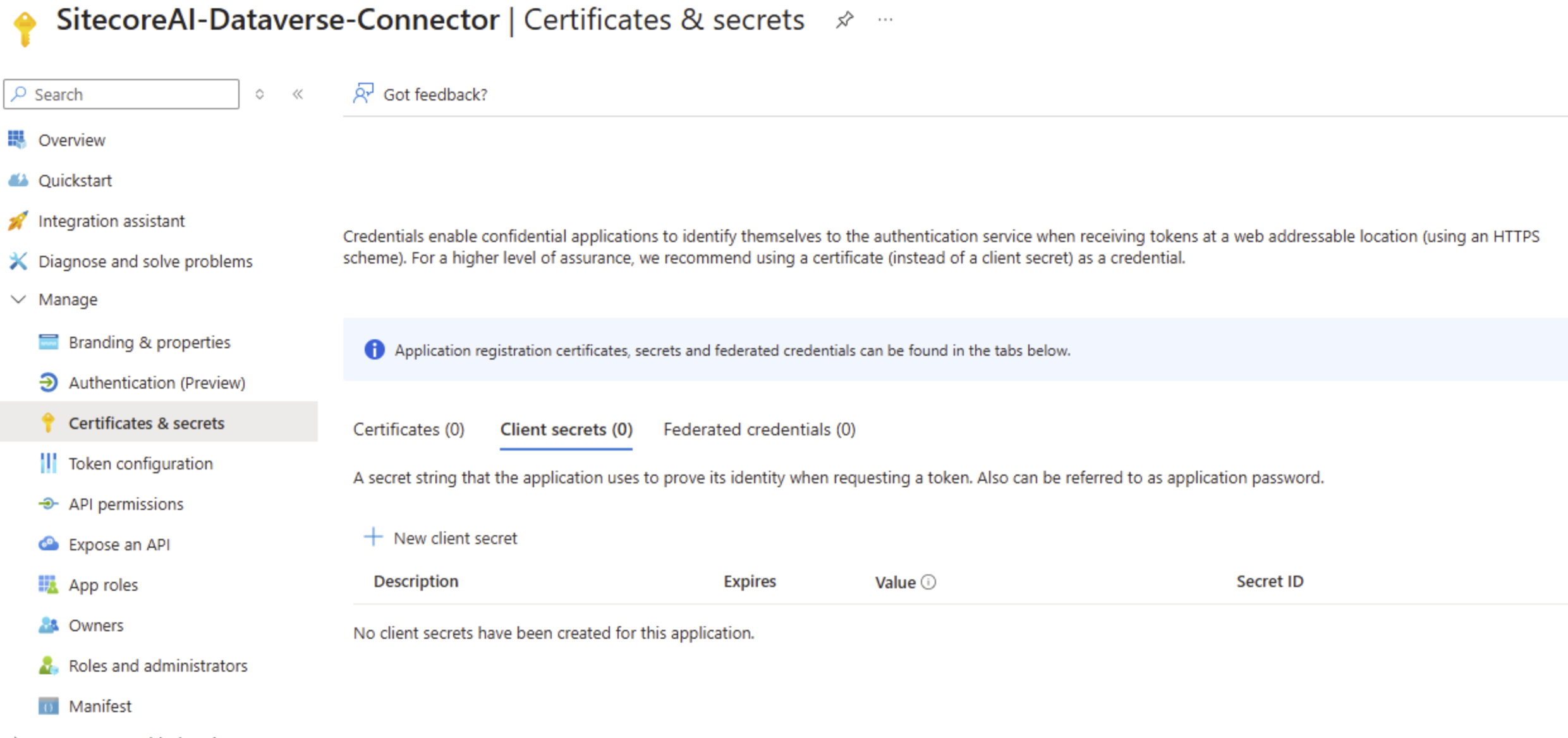This screenshot has width=1568, height=738.
Task: Click the Expires column header
Action: tap(750, 581)
